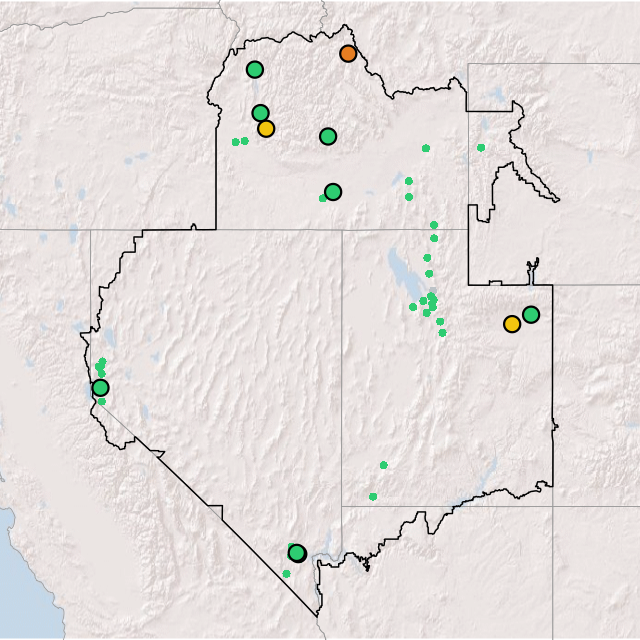Select topmost small dot of the west-border cluster
The height and width of the screenshot is (640, 640).
[102, 361]
